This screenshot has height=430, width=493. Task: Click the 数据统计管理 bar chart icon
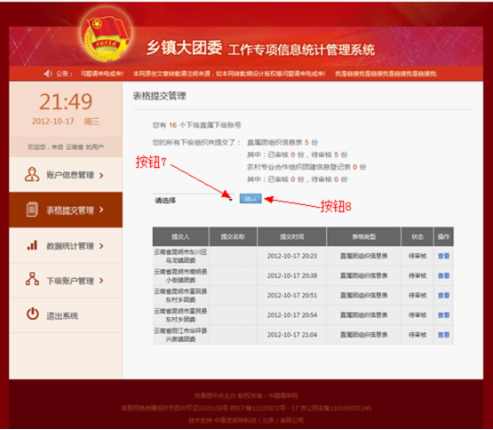32,245
